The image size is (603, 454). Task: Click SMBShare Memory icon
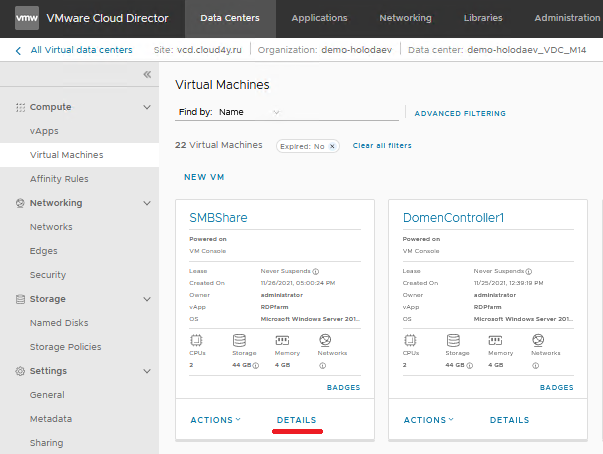282,340
